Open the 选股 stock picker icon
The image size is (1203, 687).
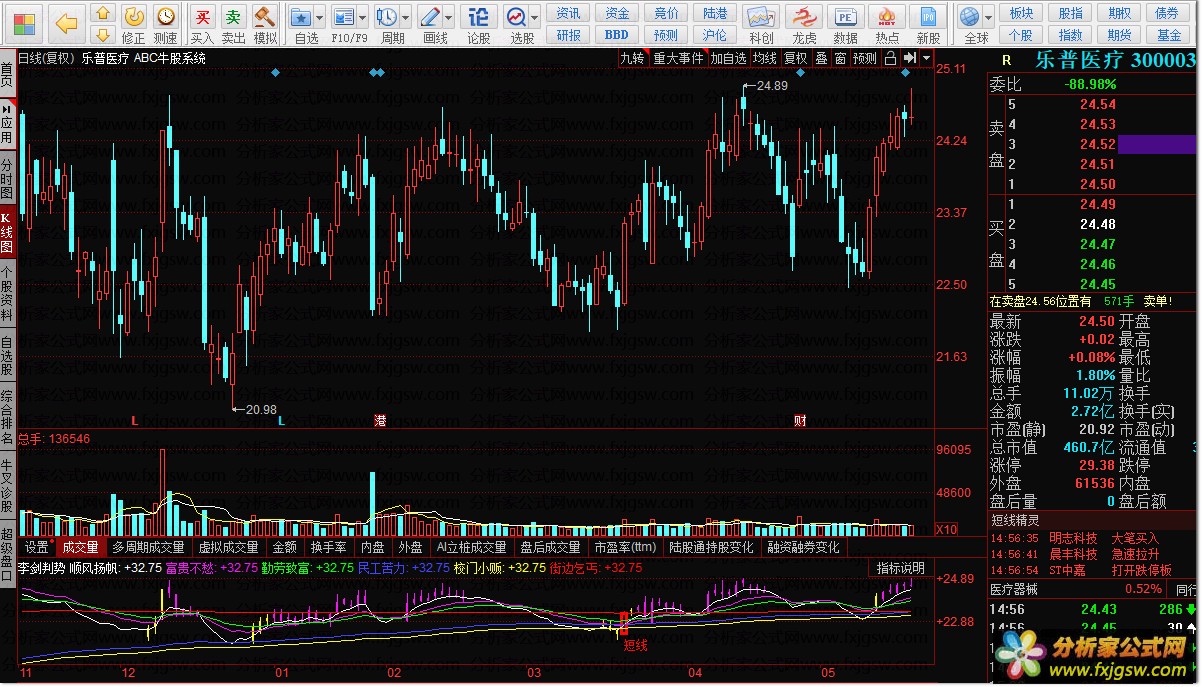(x=516, y=17)
